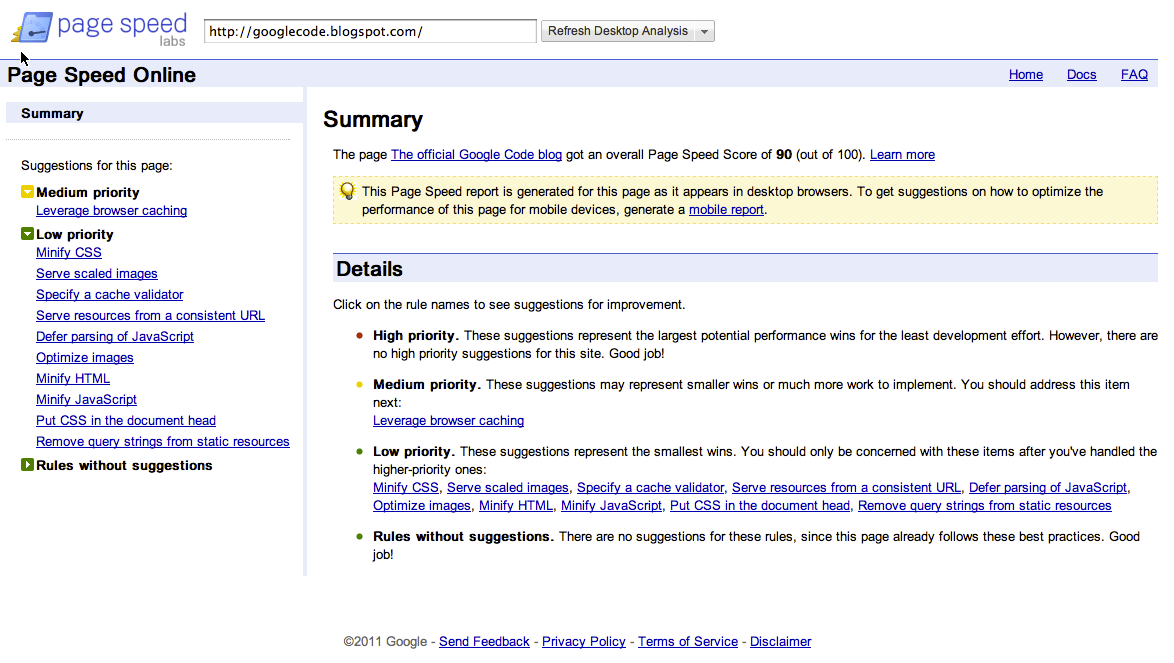1174x663 pixels.
Task: Open Defer parsing of JavaScript in the Details list
Action: pos(1047,487)
